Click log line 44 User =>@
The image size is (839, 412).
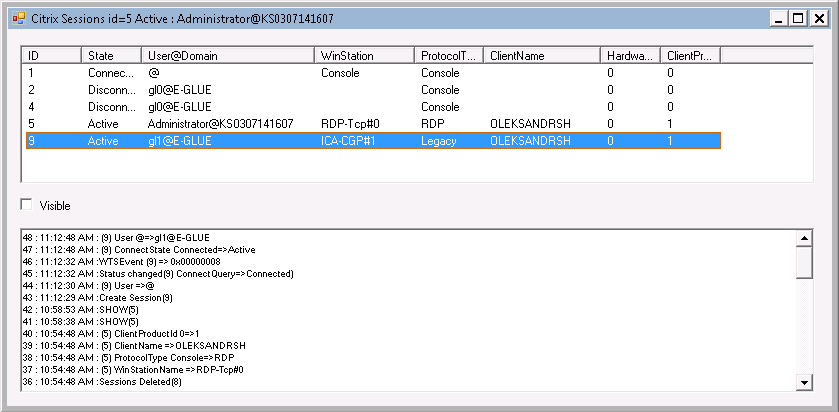[x=88, y=286]
